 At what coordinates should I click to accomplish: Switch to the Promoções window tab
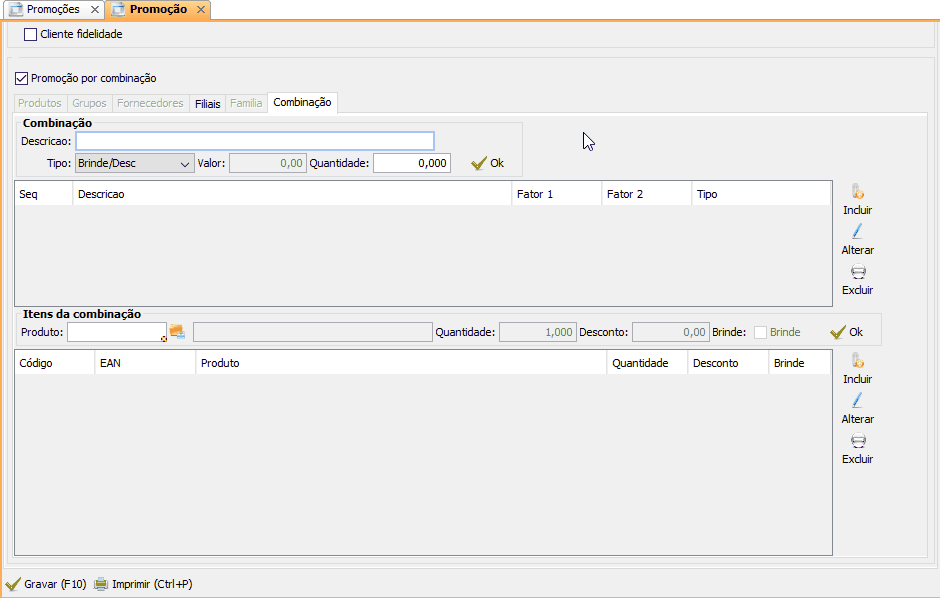tap(52, 9)
